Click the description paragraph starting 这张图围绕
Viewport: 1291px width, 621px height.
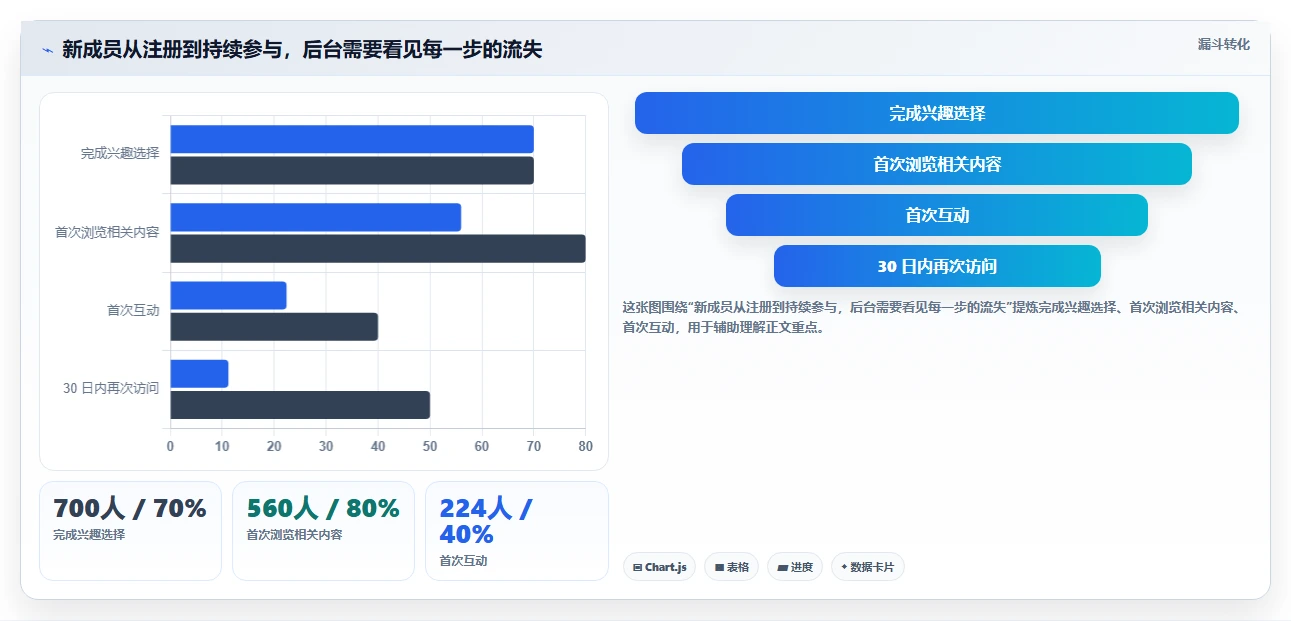931,317
